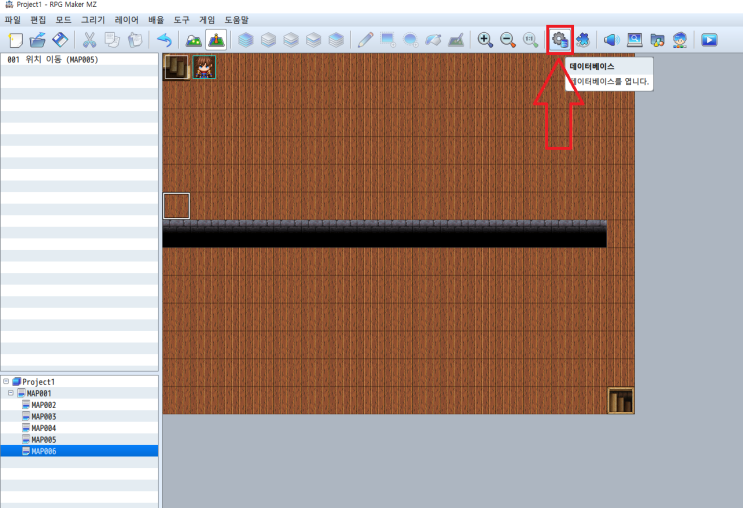The width and height of the screenshot is (743, 508).
Task: Open the 모드 menu
Action: (63, 20)
